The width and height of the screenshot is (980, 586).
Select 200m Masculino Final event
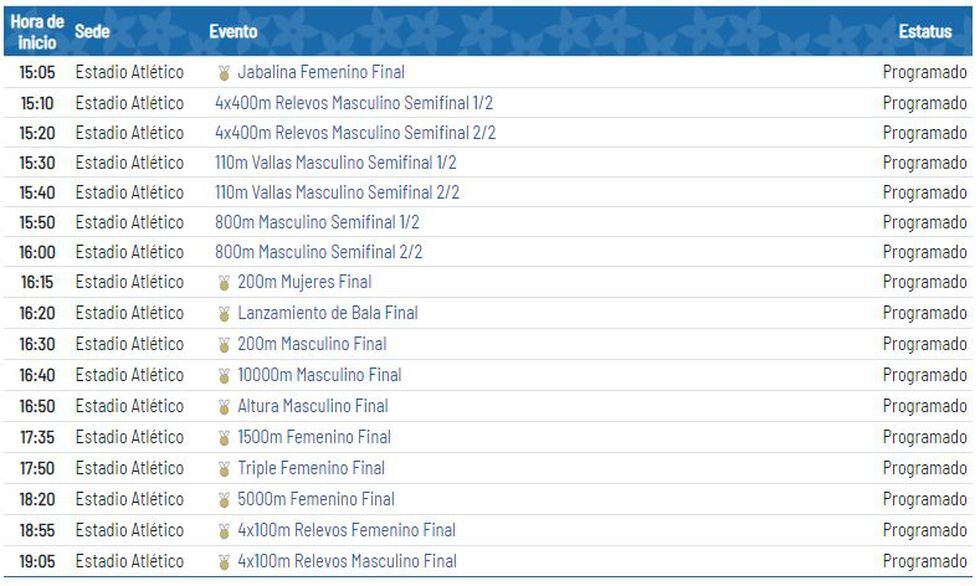312,344
